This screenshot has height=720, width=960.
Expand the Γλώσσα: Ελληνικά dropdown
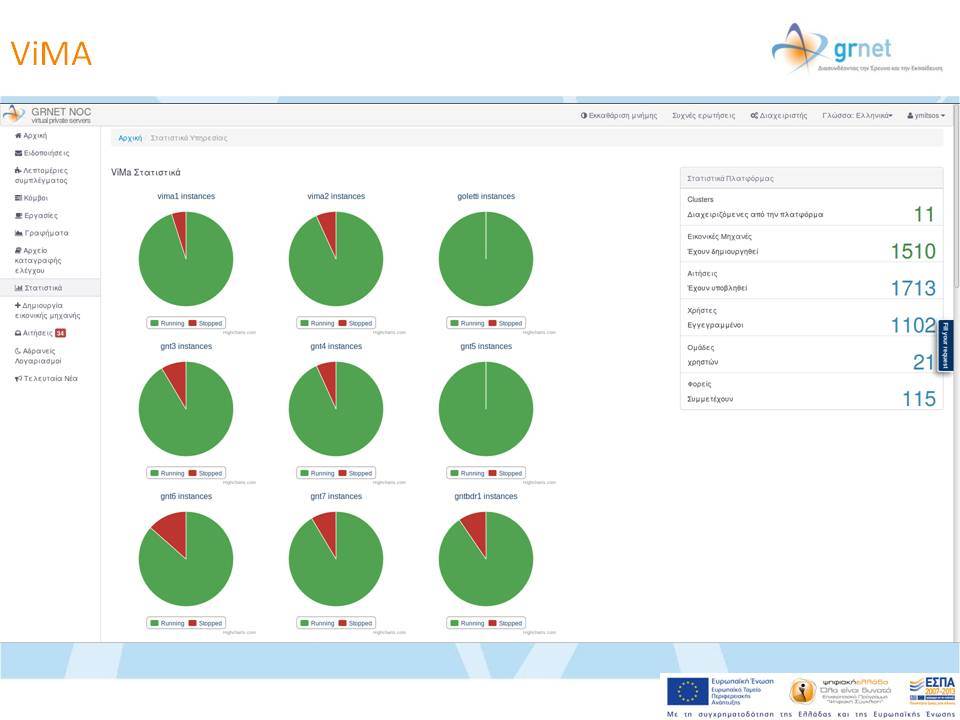pyautogui.click(x=857, y=115)
